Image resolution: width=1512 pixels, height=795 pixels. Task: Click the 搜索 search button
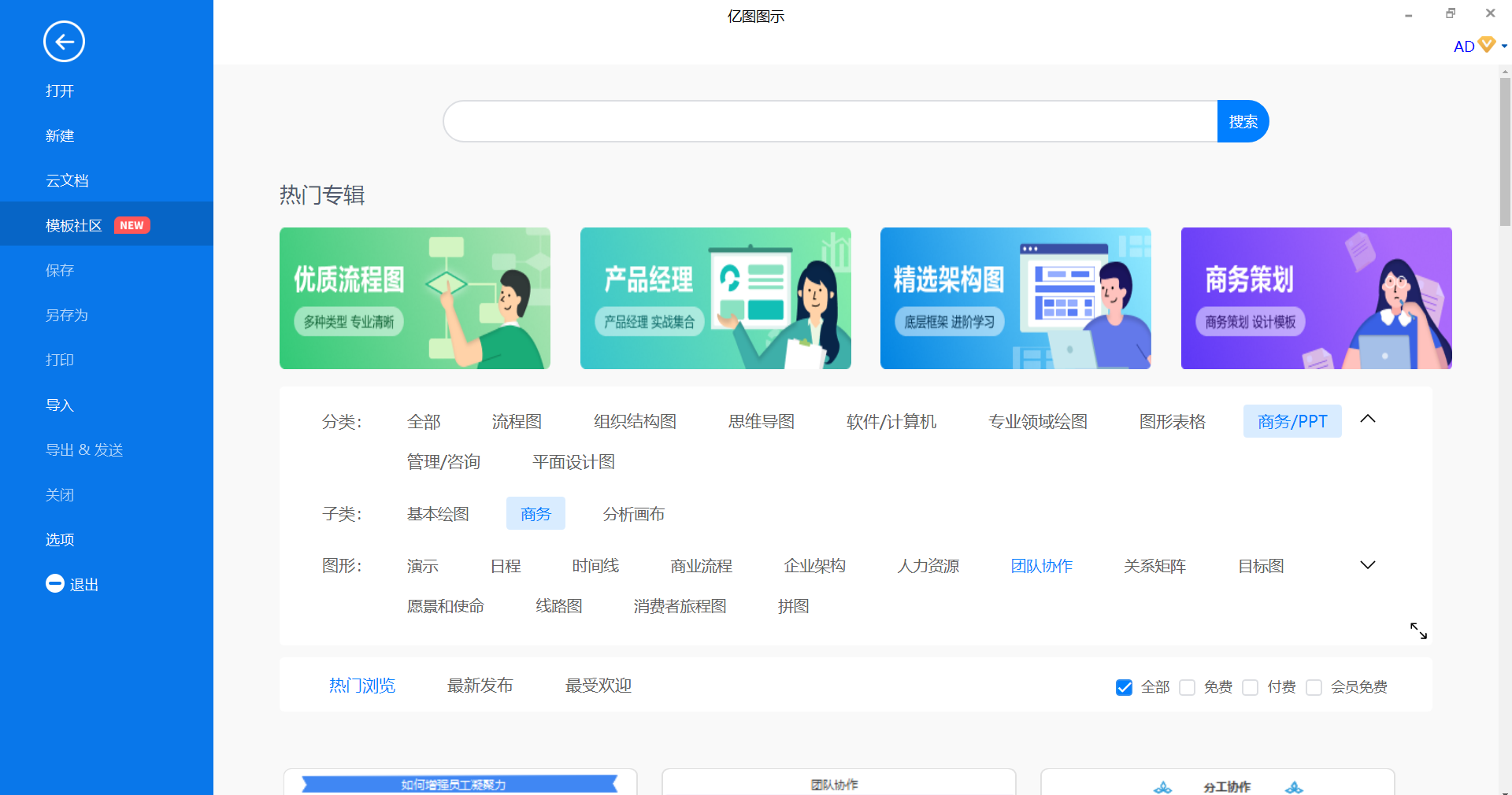(x=1243, y=121)
